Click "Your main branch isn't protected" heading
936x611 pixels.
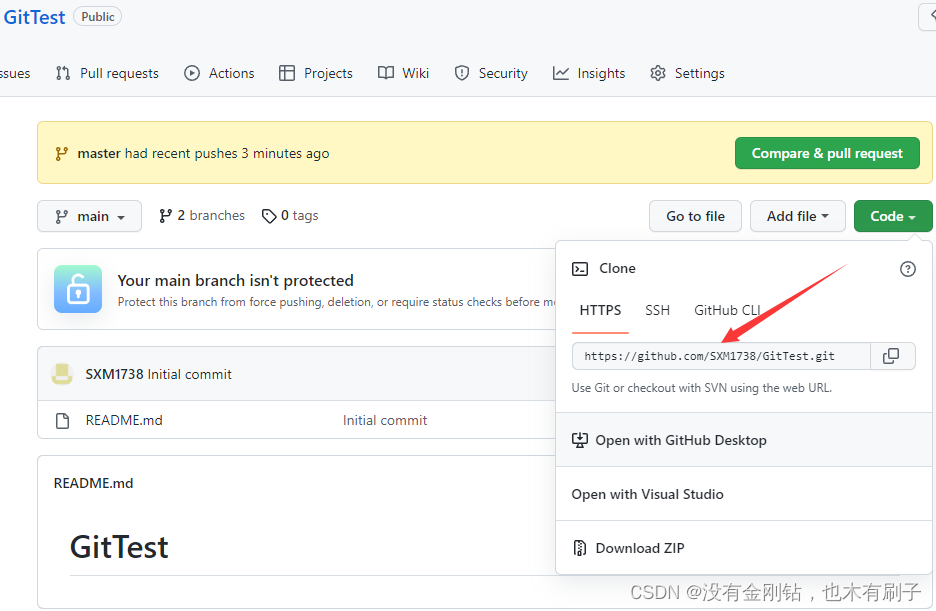(x=235, y=280)
